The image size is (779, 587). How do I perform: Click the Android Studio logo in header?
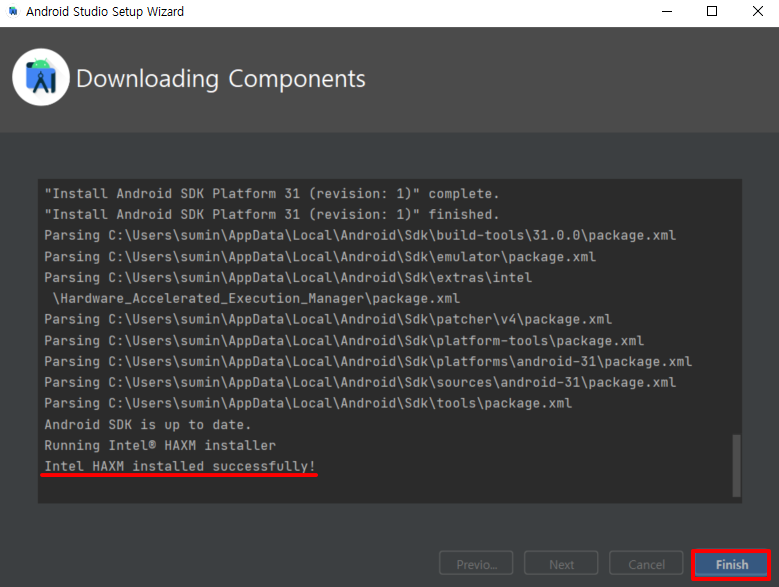point(41,77)
